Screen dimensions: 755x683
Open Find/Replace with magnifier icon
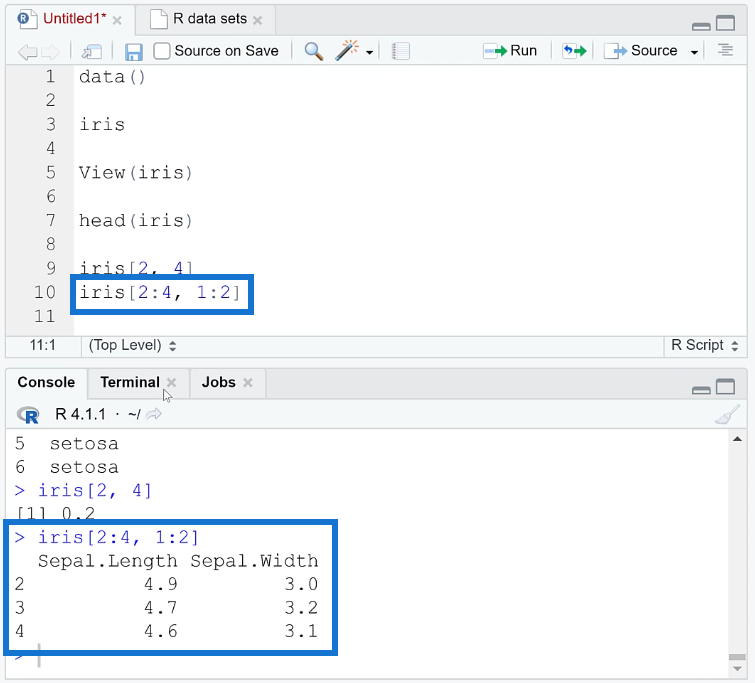tap(313, 51)
